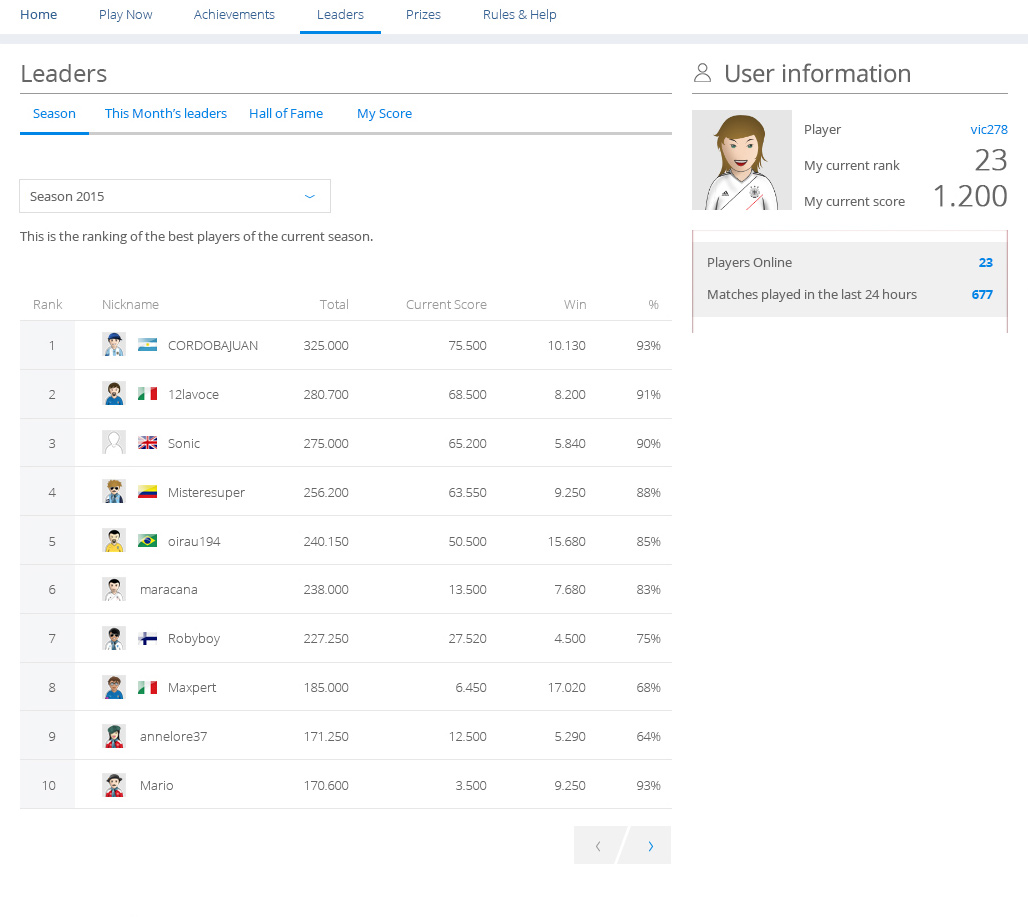
Task: Click CORDOBAJUAN's player avatar icon
Action: [114, 345]
